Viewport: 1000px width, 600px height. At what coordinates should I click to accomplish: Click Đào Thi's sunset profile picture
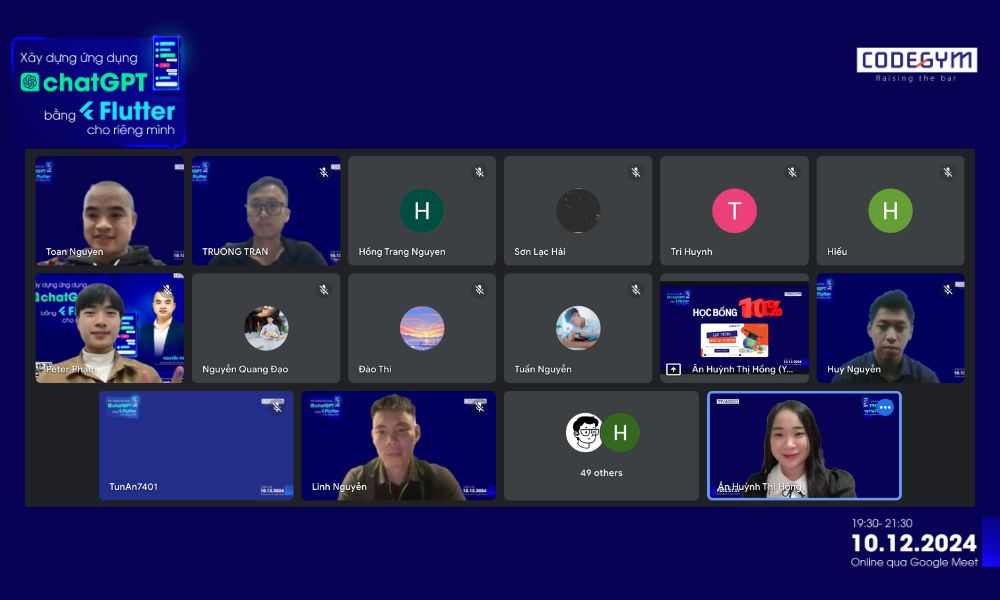422,328
